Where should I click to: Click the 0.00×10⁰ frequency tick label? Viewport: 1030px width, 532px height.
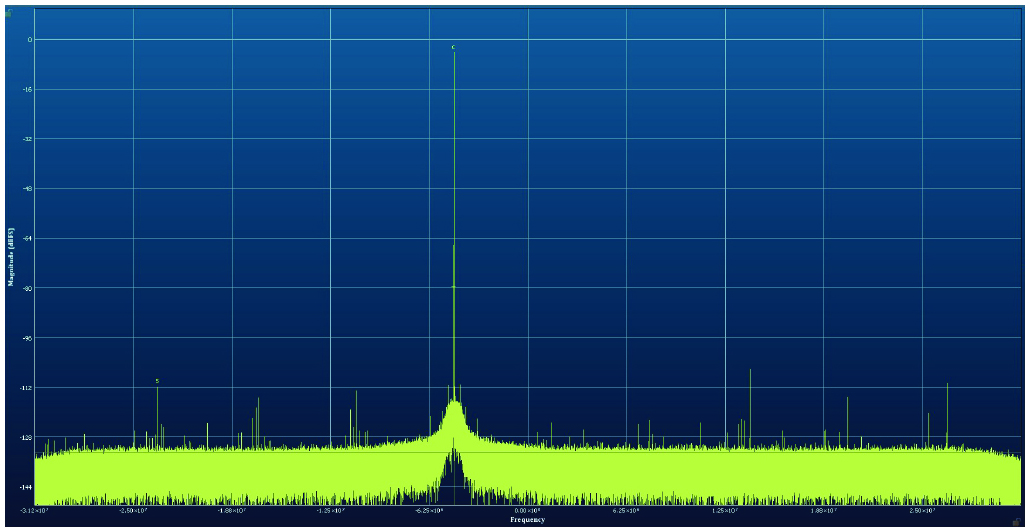coord(528,510)
